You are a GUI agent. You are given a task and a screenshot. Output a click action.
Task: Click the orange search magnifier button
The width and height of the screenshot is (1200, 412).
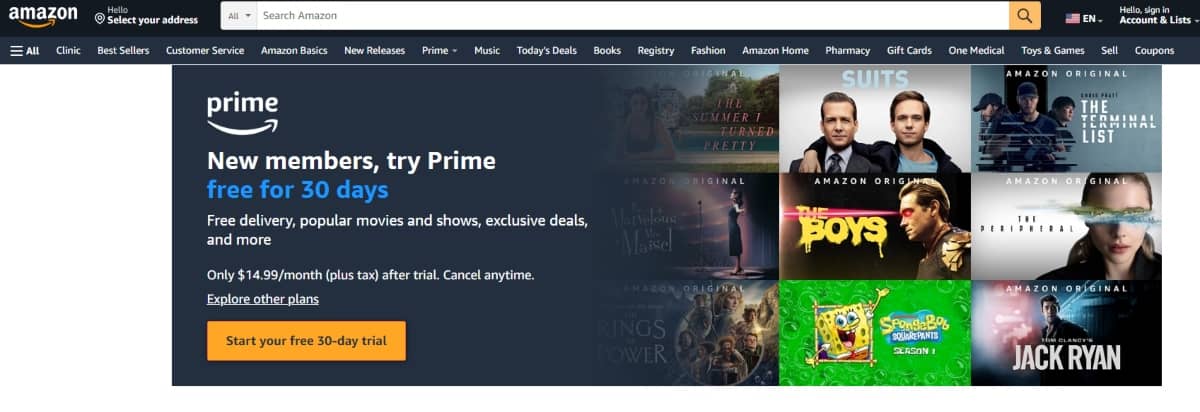[x=1025, y=16]
